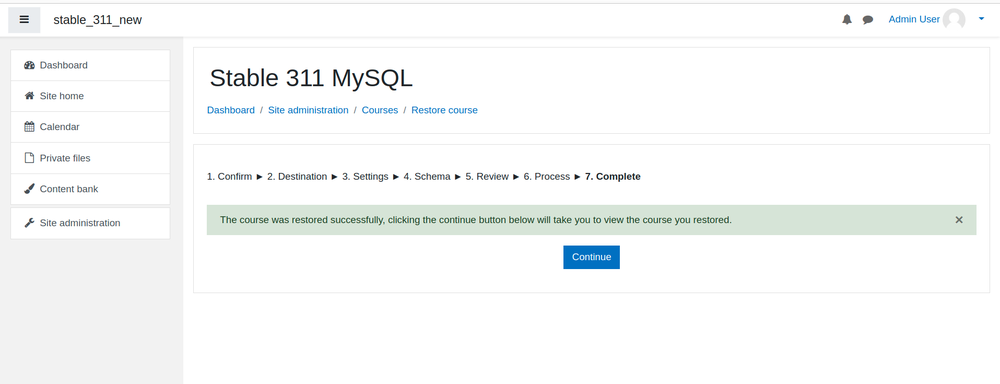The image size is (1000, 384).
Task: Dismiss the success notification with X
Action: (959, 219)
